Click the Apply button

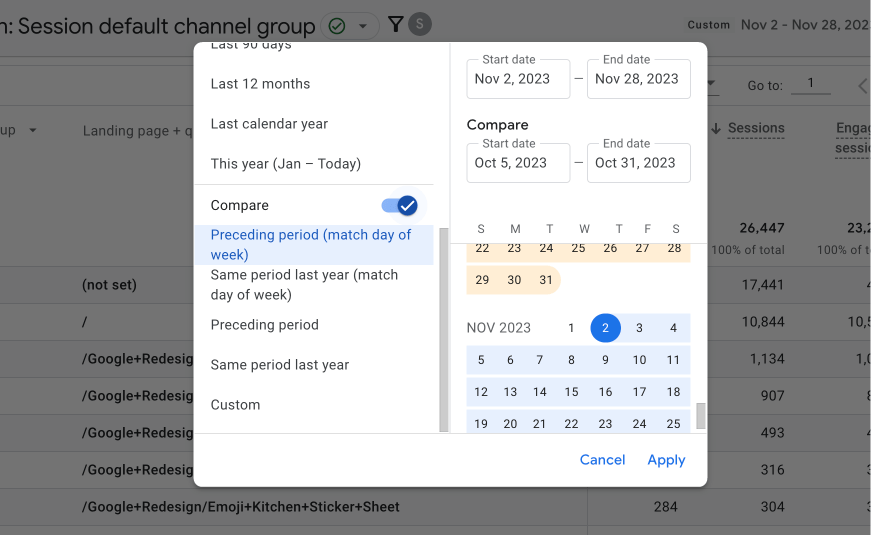click(x=666, y=460)
